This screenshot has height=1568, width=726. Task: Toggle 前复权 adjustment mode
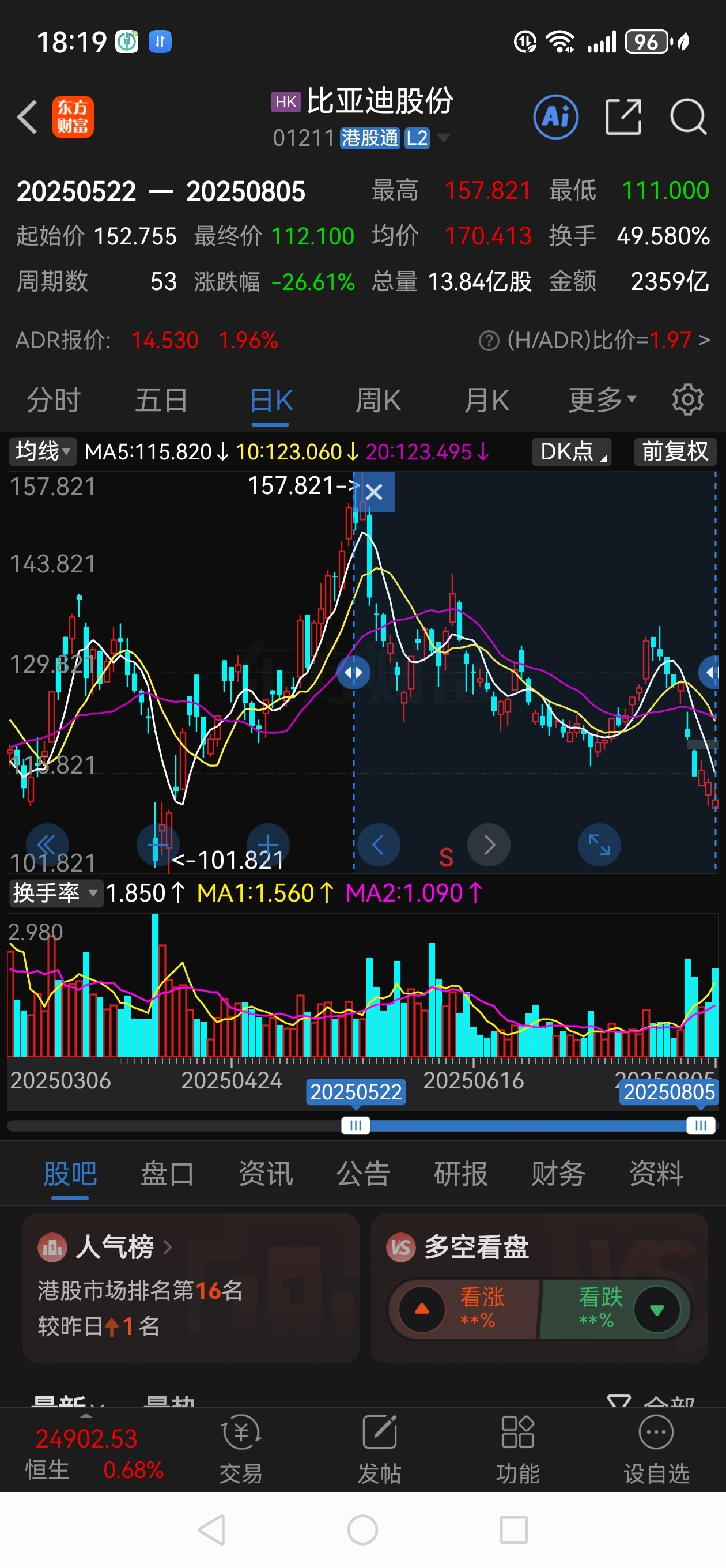pos(675,451)
